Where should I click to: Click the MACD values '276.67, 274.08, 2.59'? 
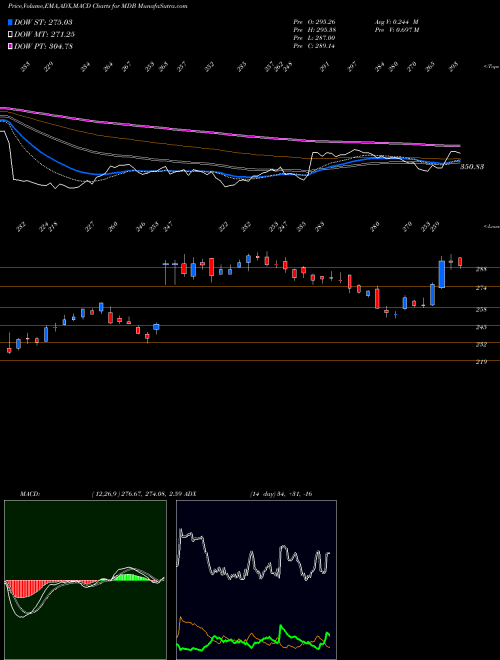pyautogui.click(x=151, y=494)
